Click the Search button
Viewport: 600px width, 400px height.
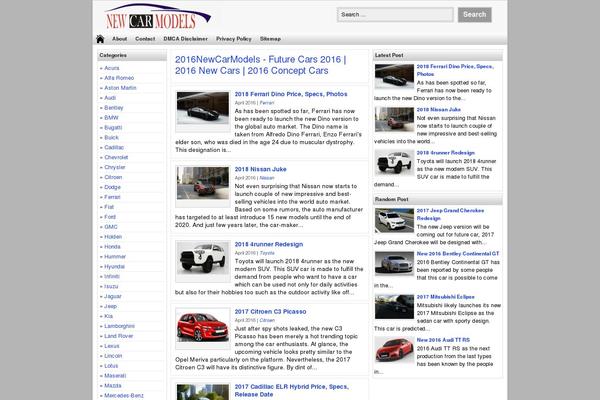[x=474, y=15]
